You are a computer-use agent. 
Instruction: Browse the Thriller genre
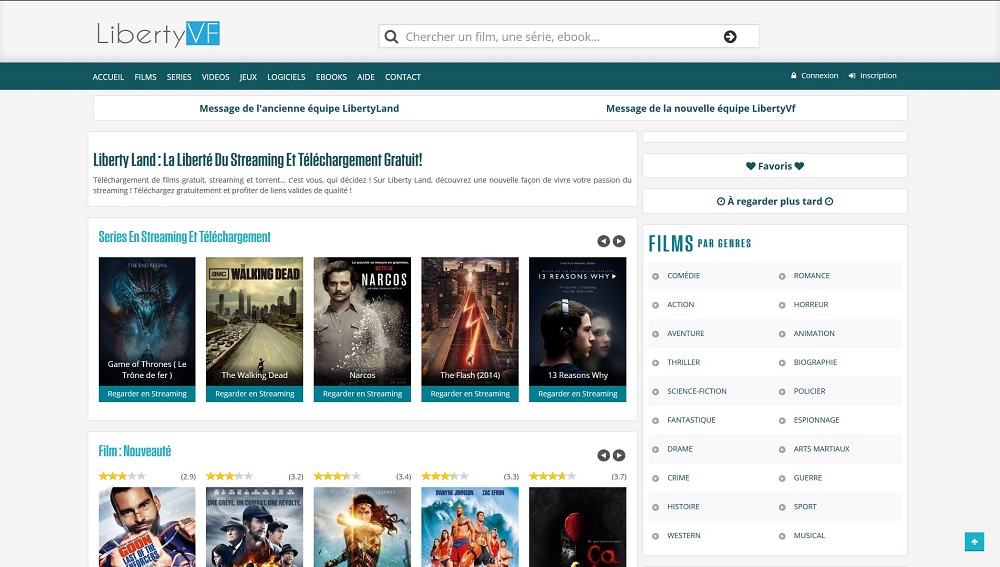click(684, 362)
